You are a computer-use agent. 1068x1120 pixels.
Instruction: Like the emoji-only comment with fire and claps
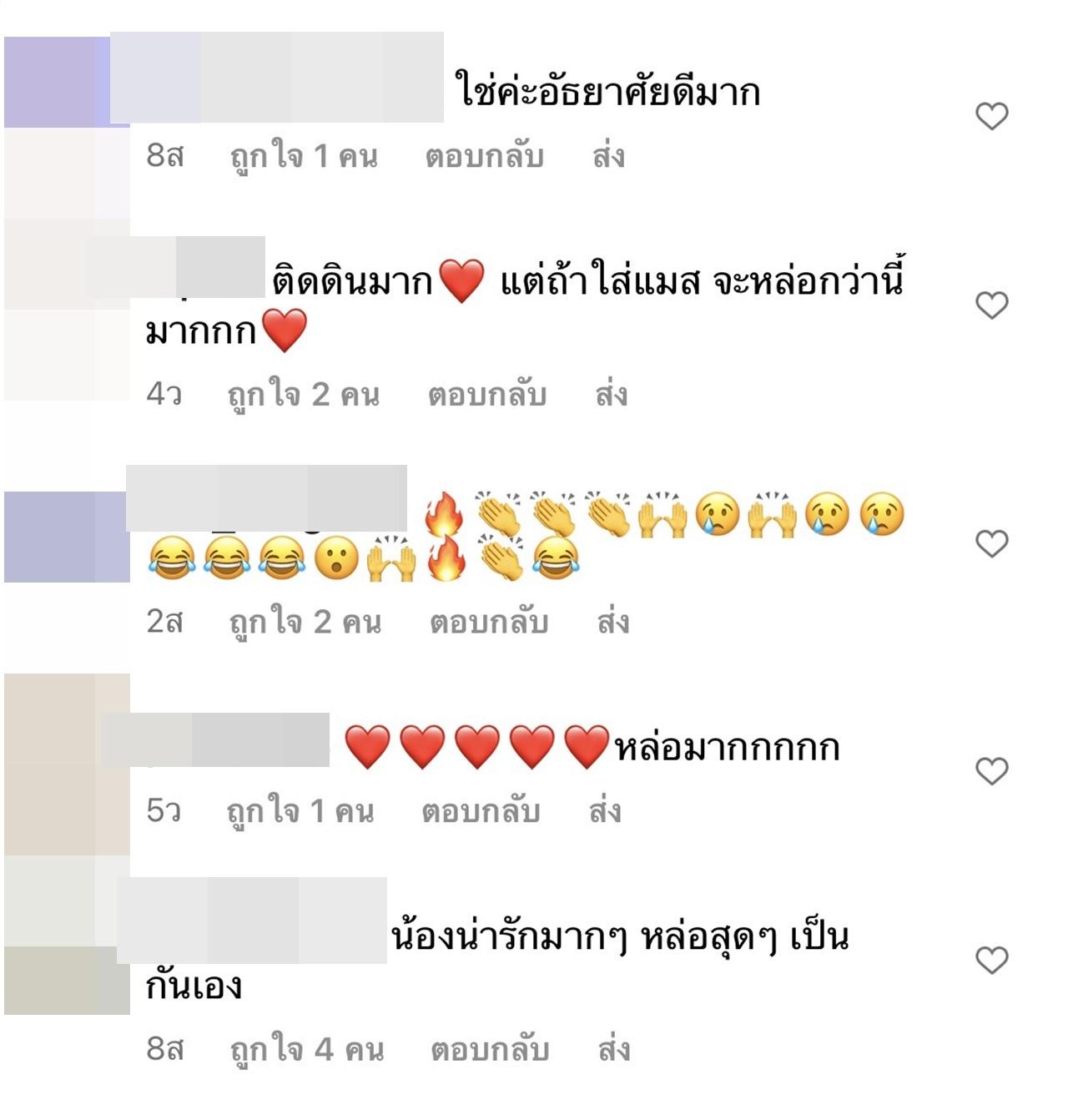click(x=992, y=544)
